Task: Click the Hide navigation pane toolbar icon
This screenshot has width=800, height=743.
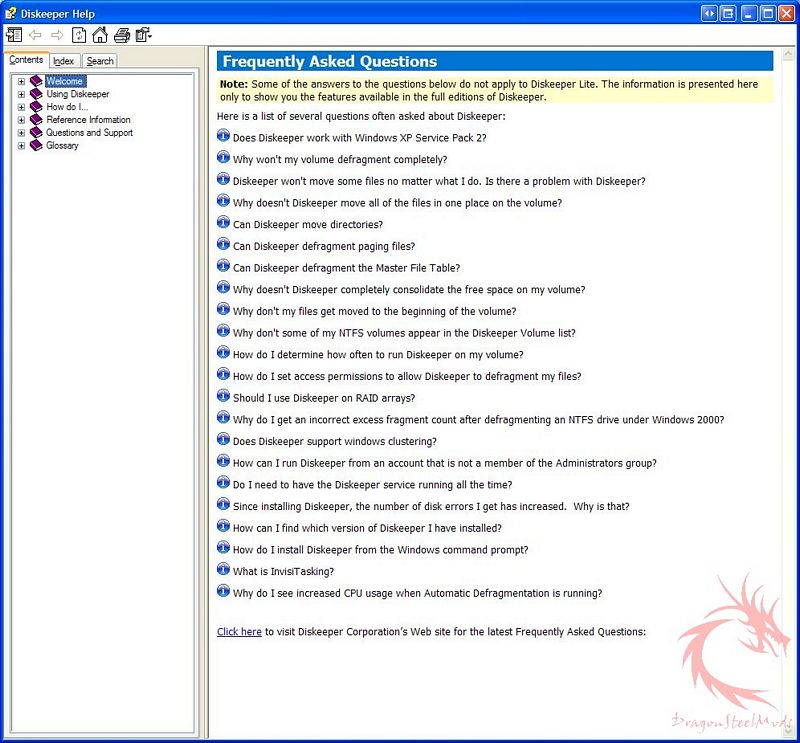Action: [x=13, y=35]
